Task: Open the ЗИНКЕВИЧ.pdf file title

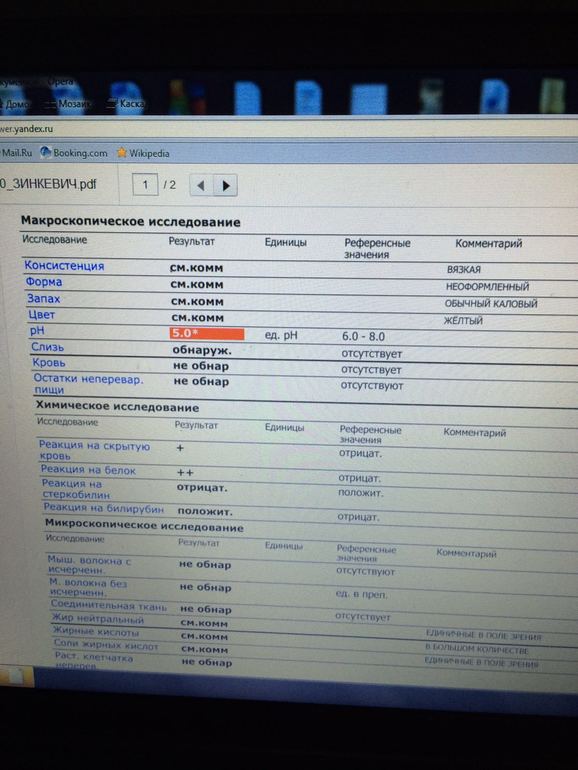Action: pos(48,184)
